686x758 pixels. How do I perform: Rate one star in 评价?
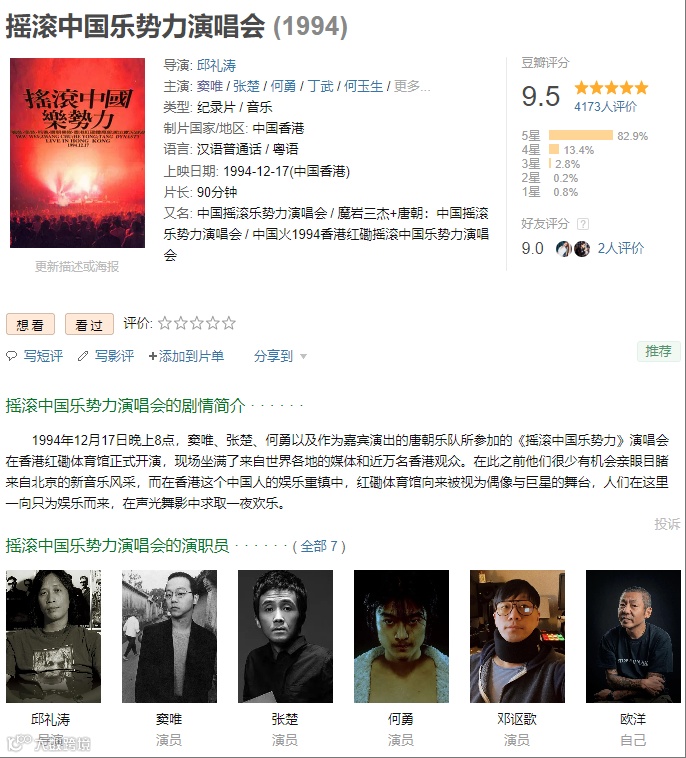pyautogui.click(x=165, y=323)
